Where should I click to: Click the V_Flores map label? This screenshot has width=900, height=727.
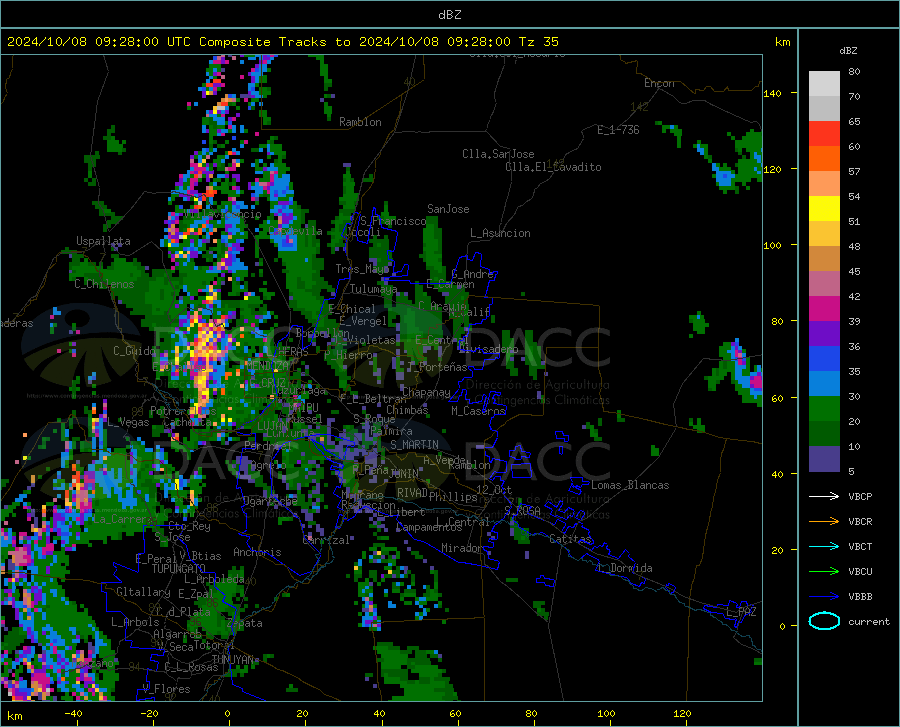(166, 689)
